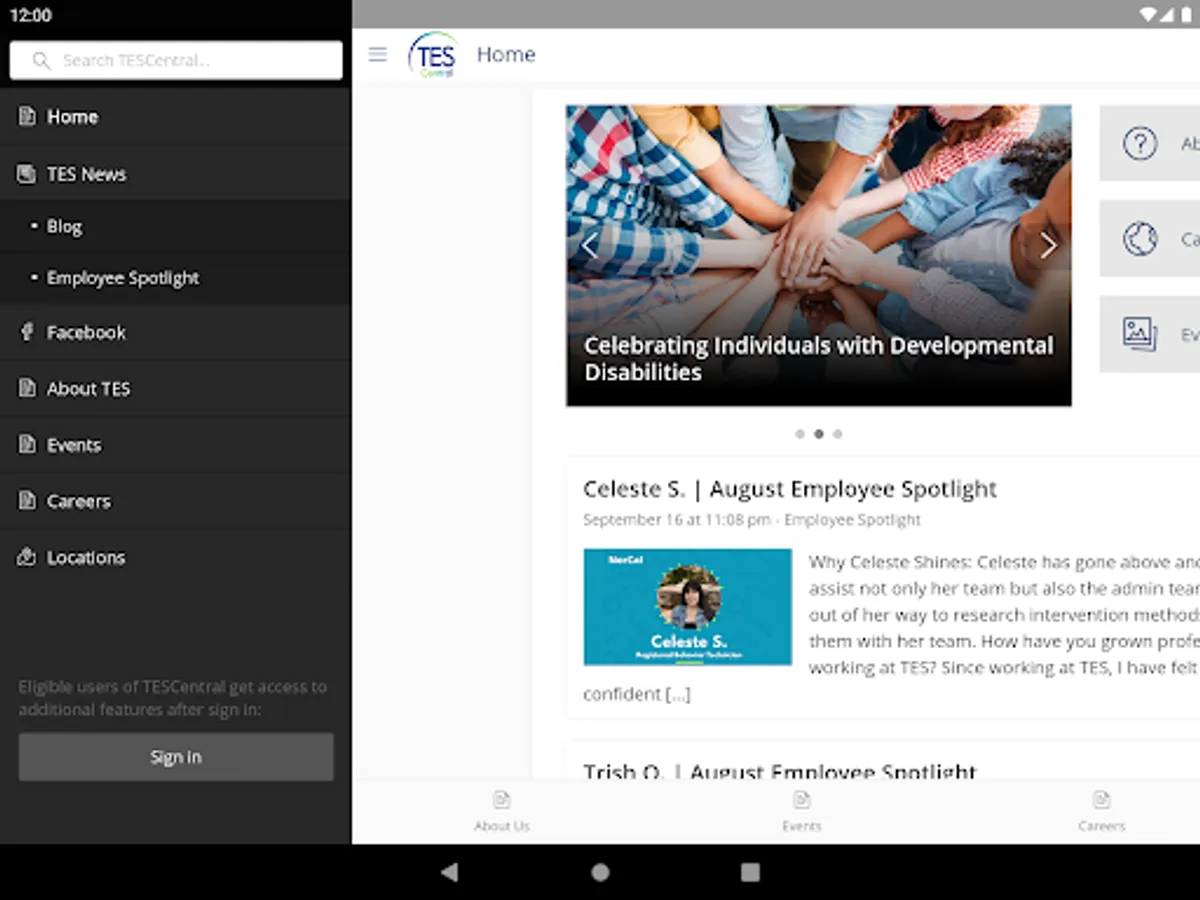
Task: Click the Celebrating Individuals with Developmental Disabilities caption
Action: click(x=818, y=359)
